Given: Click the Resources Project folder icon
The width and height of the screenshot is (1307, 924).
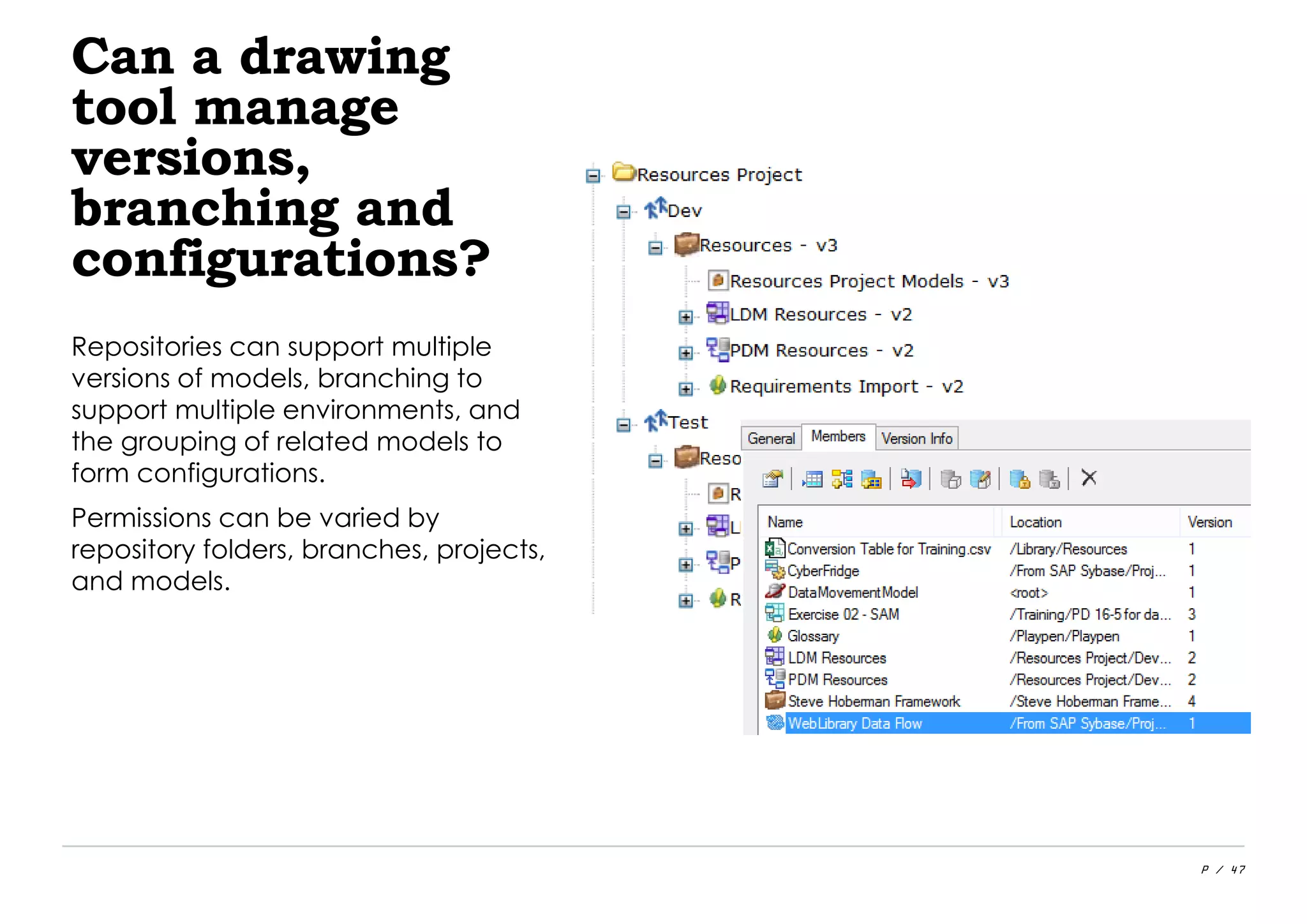Looking at the screenshot, I should point(624,172).
